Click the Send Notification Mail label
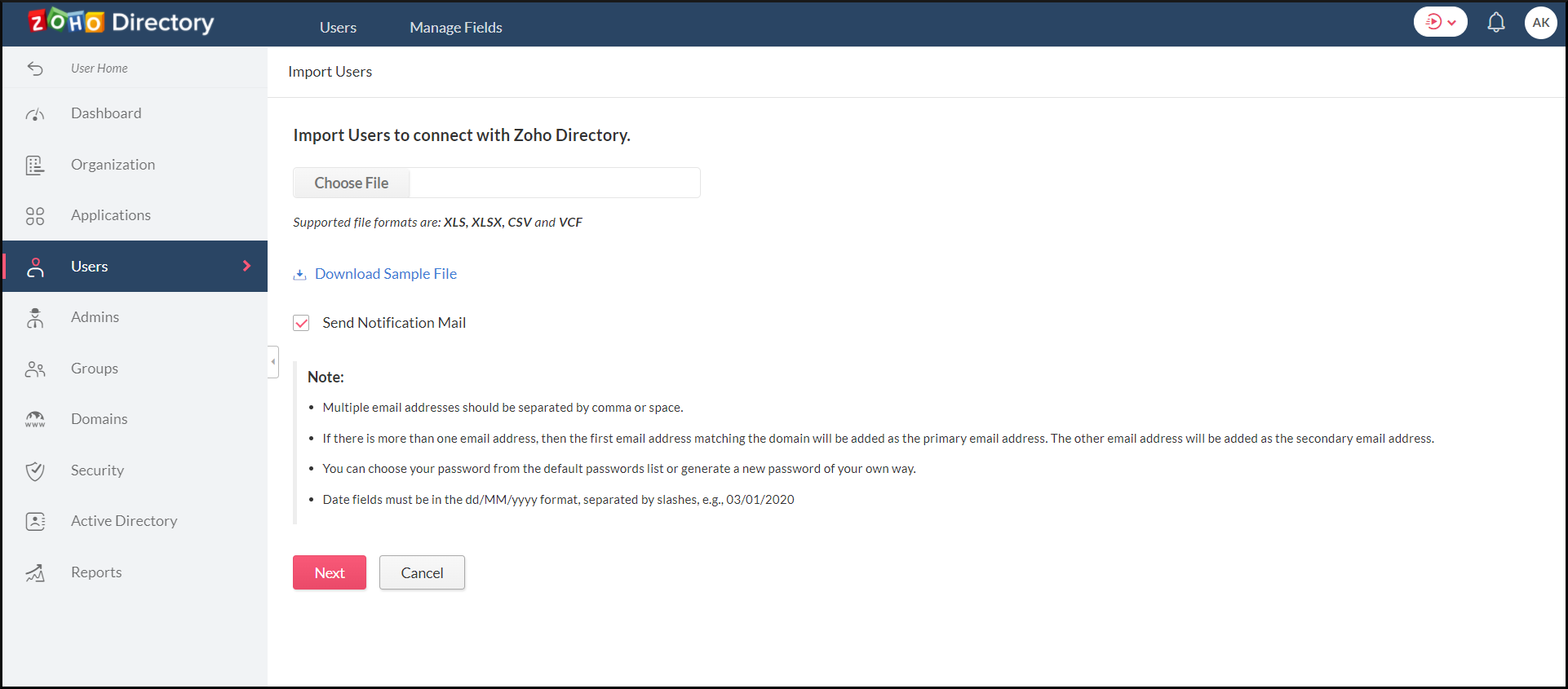 [394, 323]
